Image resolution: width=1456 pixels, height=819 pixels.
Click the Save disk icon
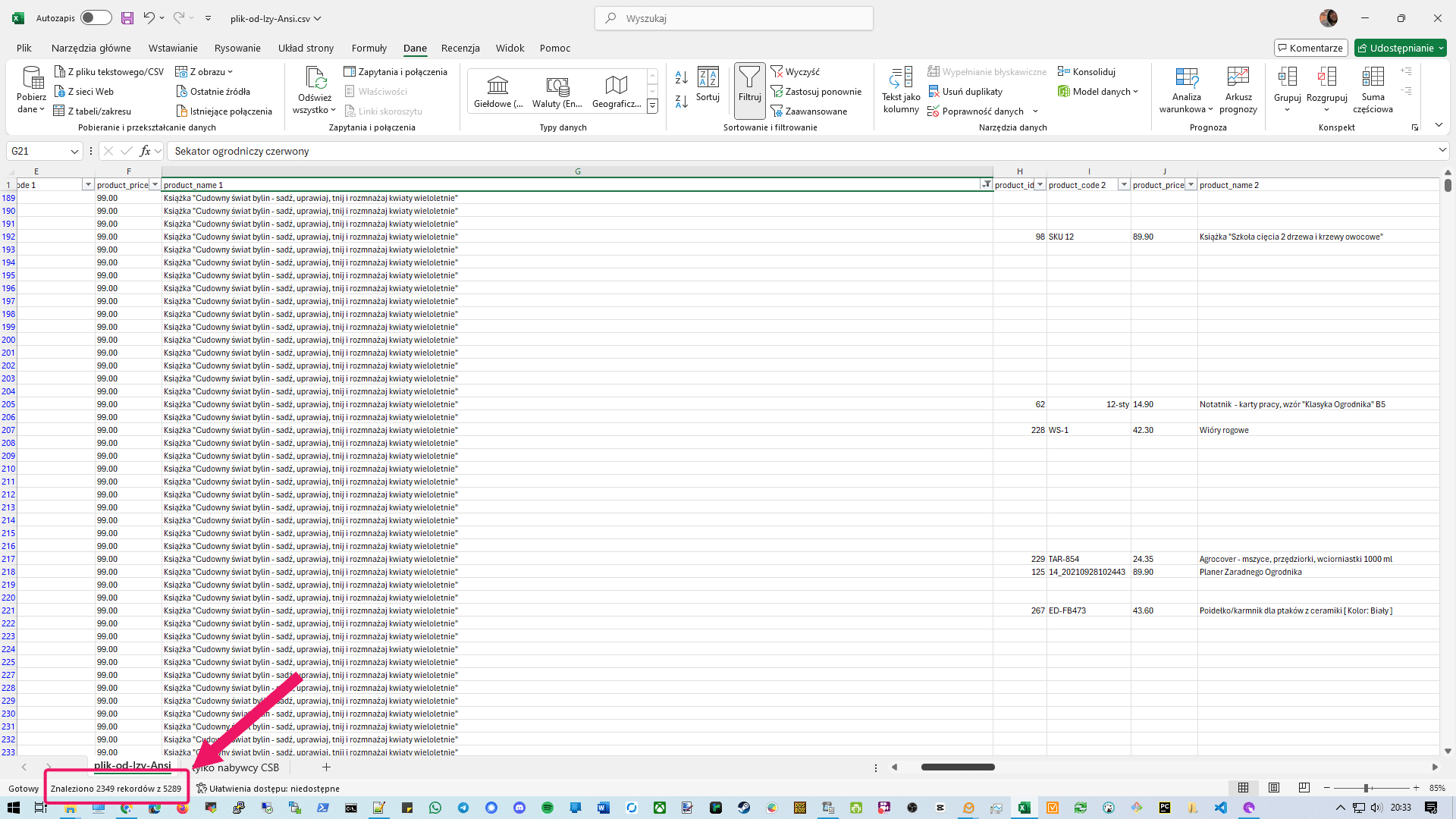tap(127, 18)
